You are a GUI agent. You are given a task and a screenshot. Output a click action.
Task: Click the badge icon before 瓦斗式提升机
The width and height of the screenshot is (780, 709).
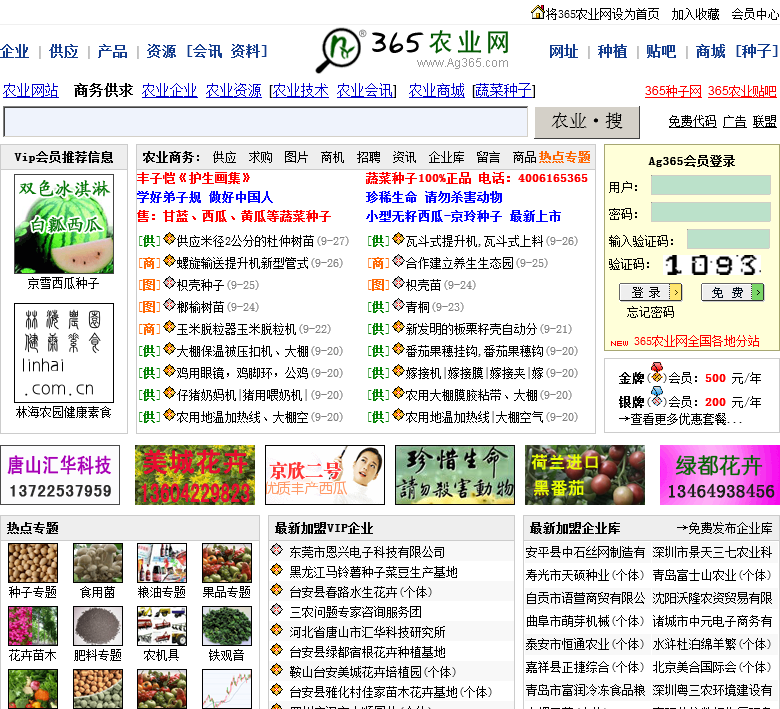click(x=398, y=239)
